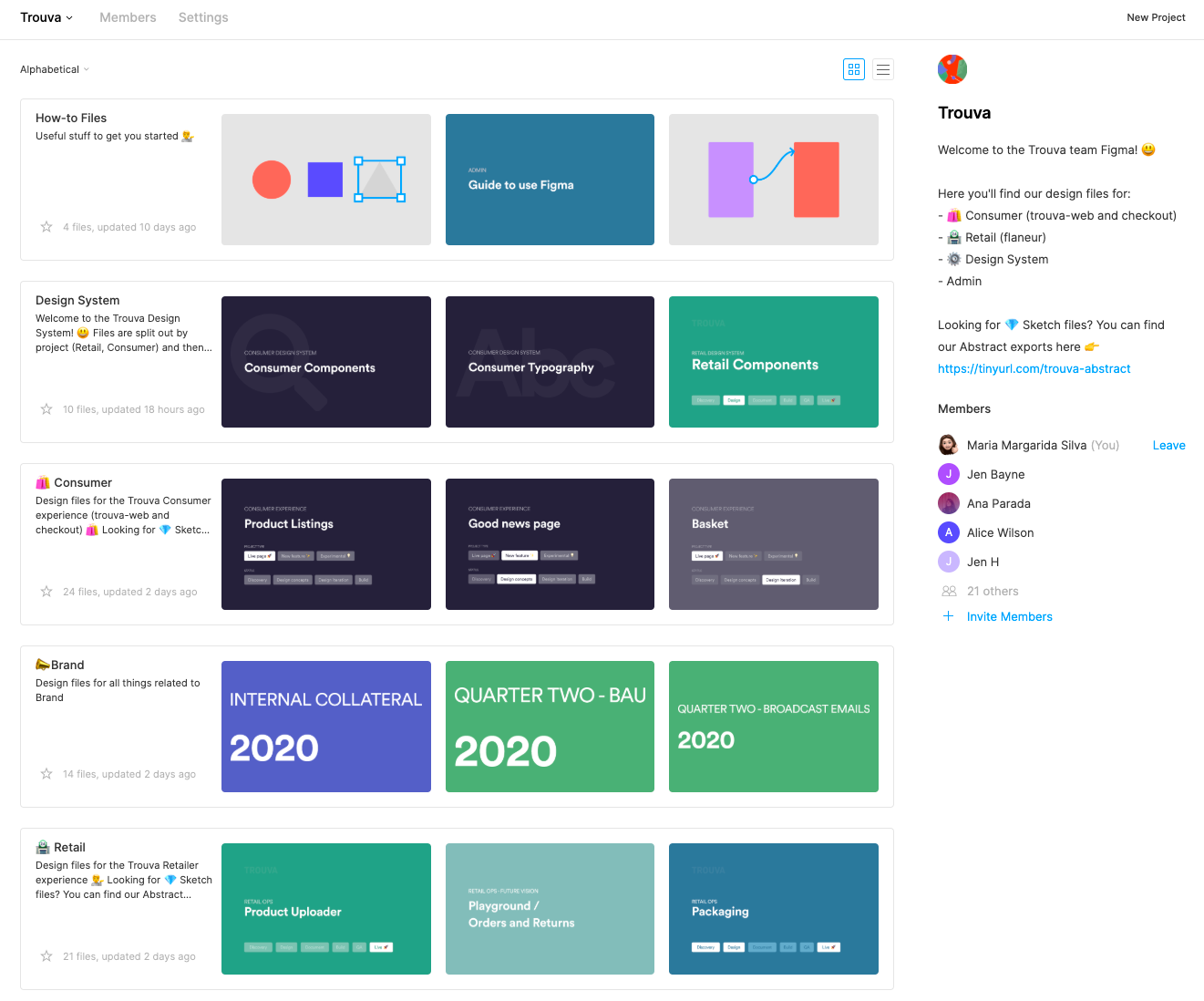
Task: Open the Retail project title
Action: click(x=61, y=848)
